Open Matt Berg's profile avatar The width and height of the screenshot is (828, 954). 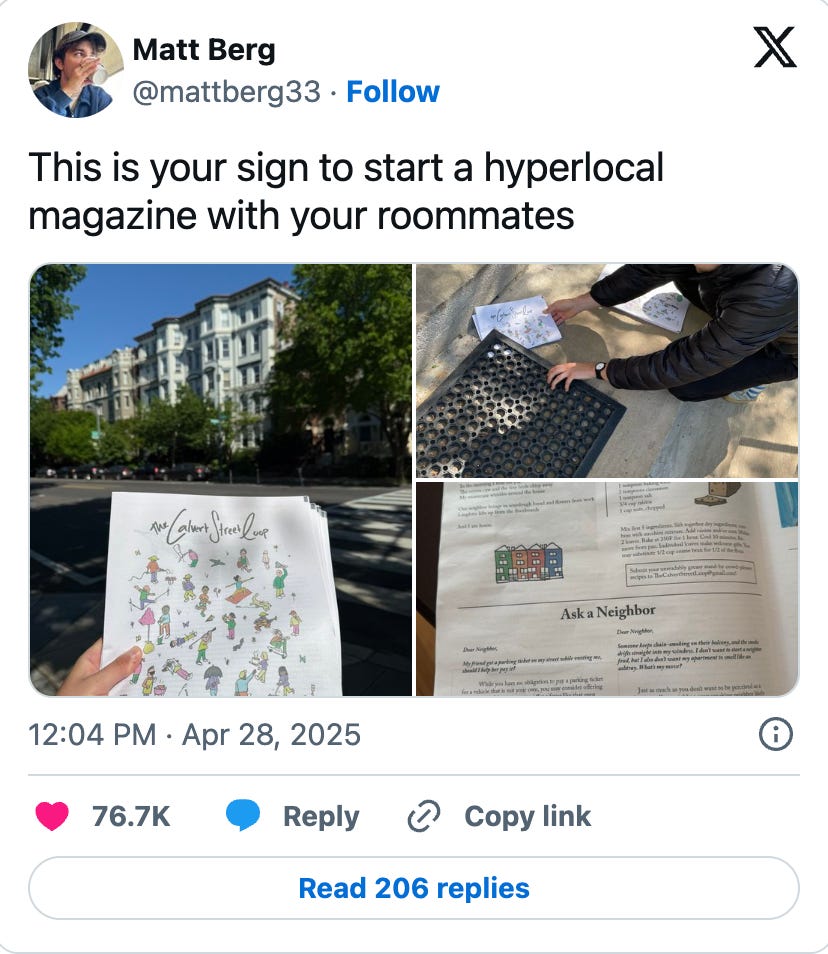(x=75, y=69)
